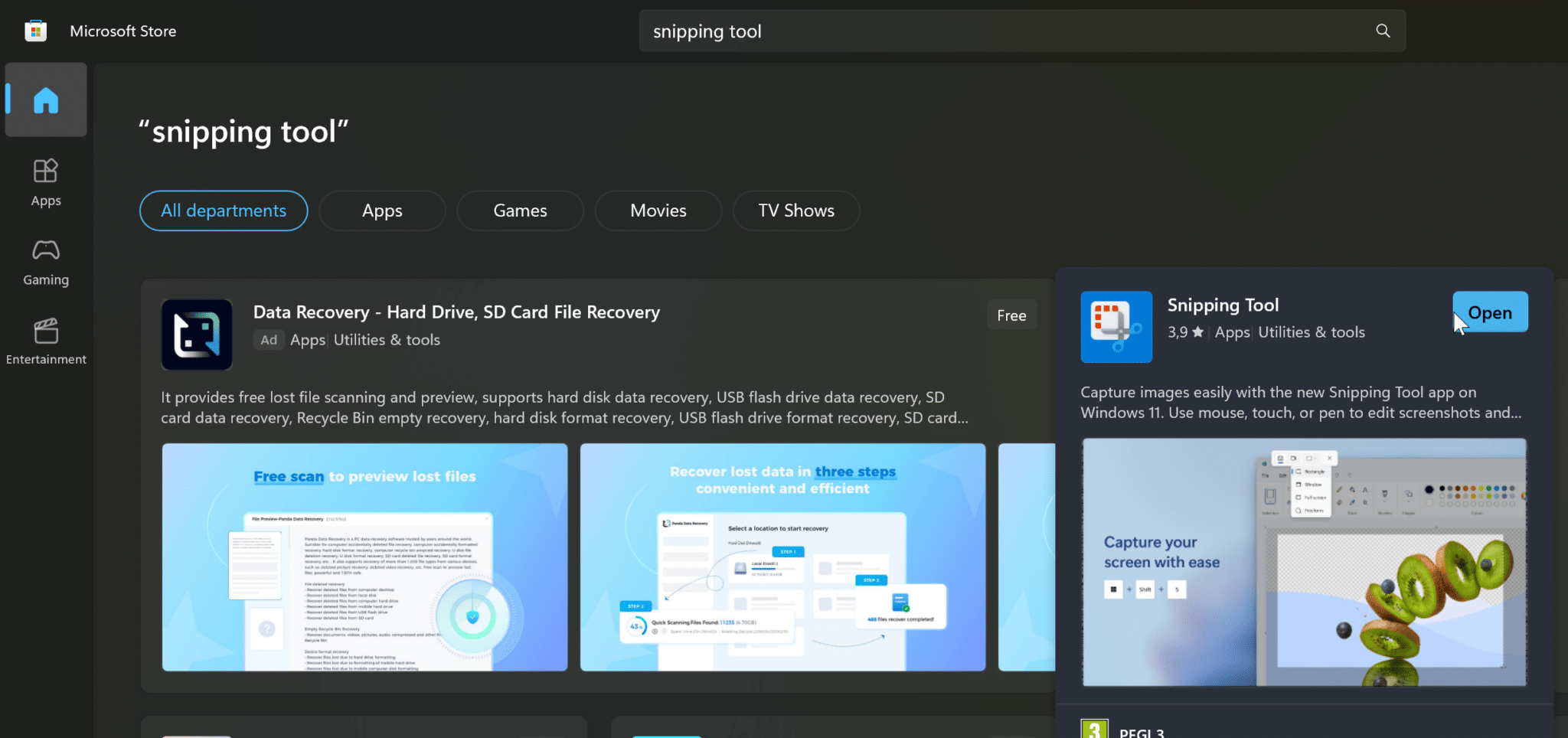Image resolution: width=1568 pixels, height=738 pixels.
Task: Click the Microsoft Store logo
Action: [x=35, y=31]
